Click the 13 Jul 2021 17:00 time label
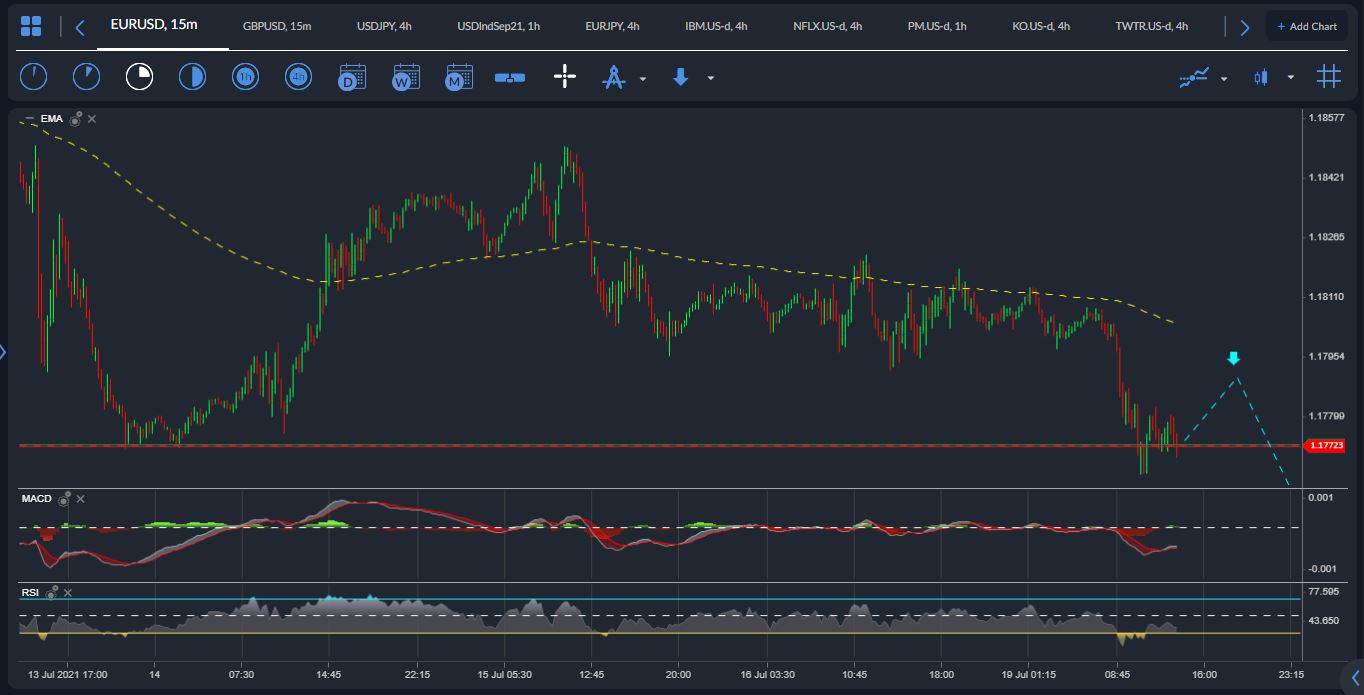Viewport: 1364px width, 695px height. tap(68, 674)
